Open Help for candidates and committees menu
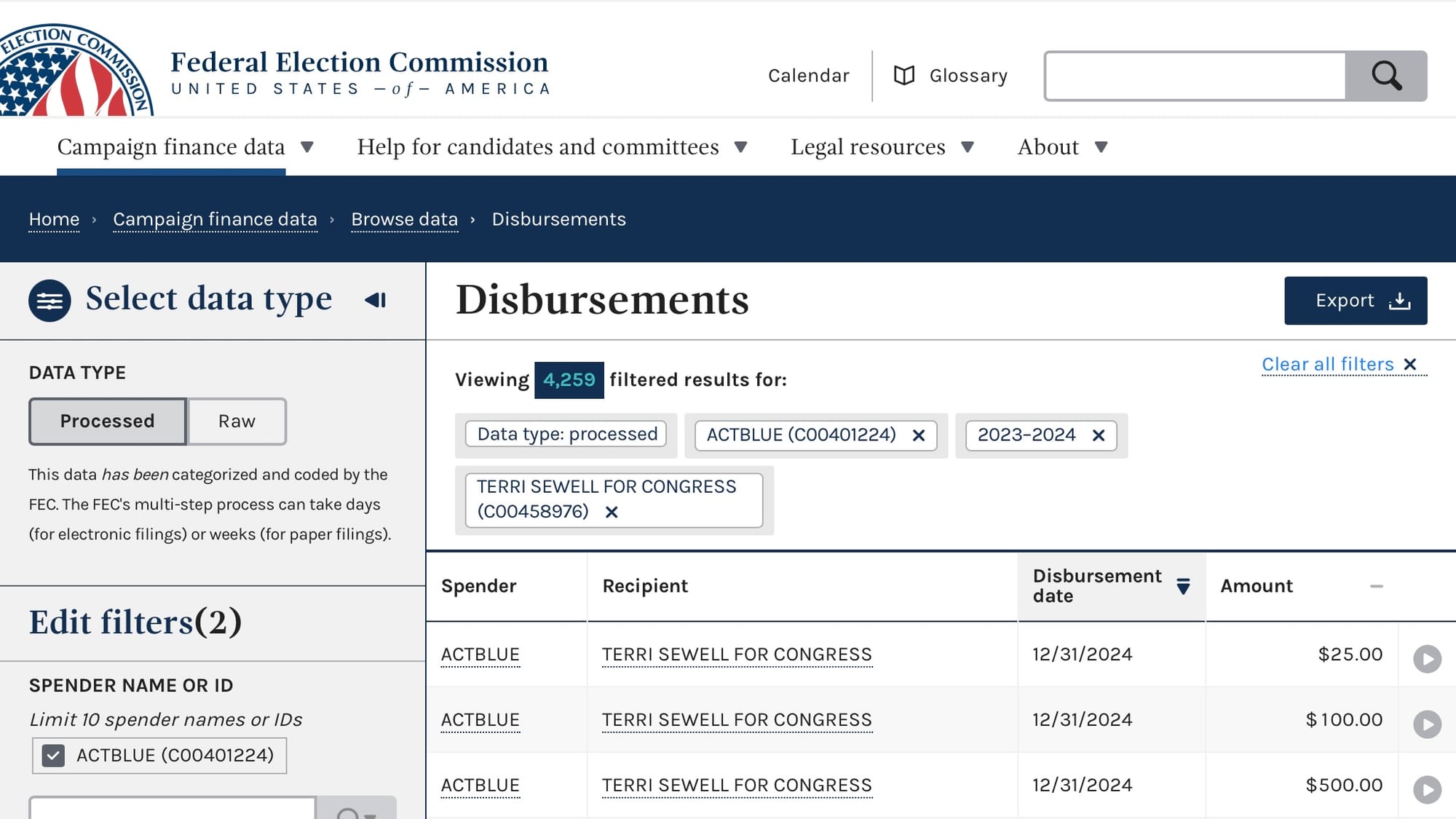This screenshot has height=819, width=1456. click(x=551, y=147)
